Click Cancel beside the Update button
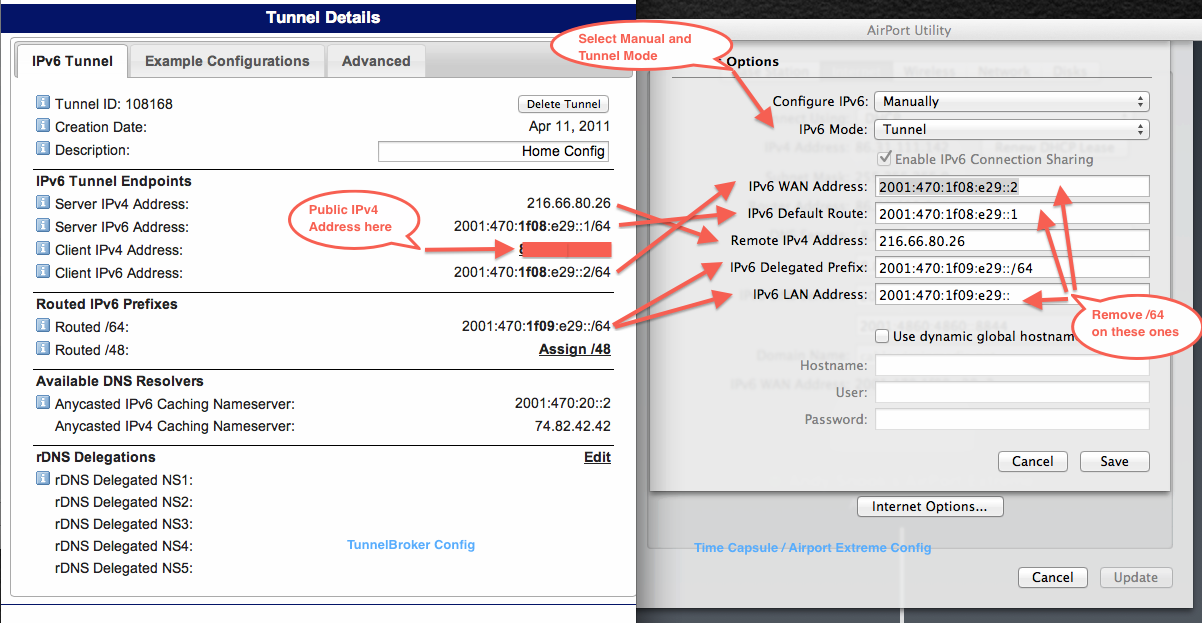 (1053, 577)
